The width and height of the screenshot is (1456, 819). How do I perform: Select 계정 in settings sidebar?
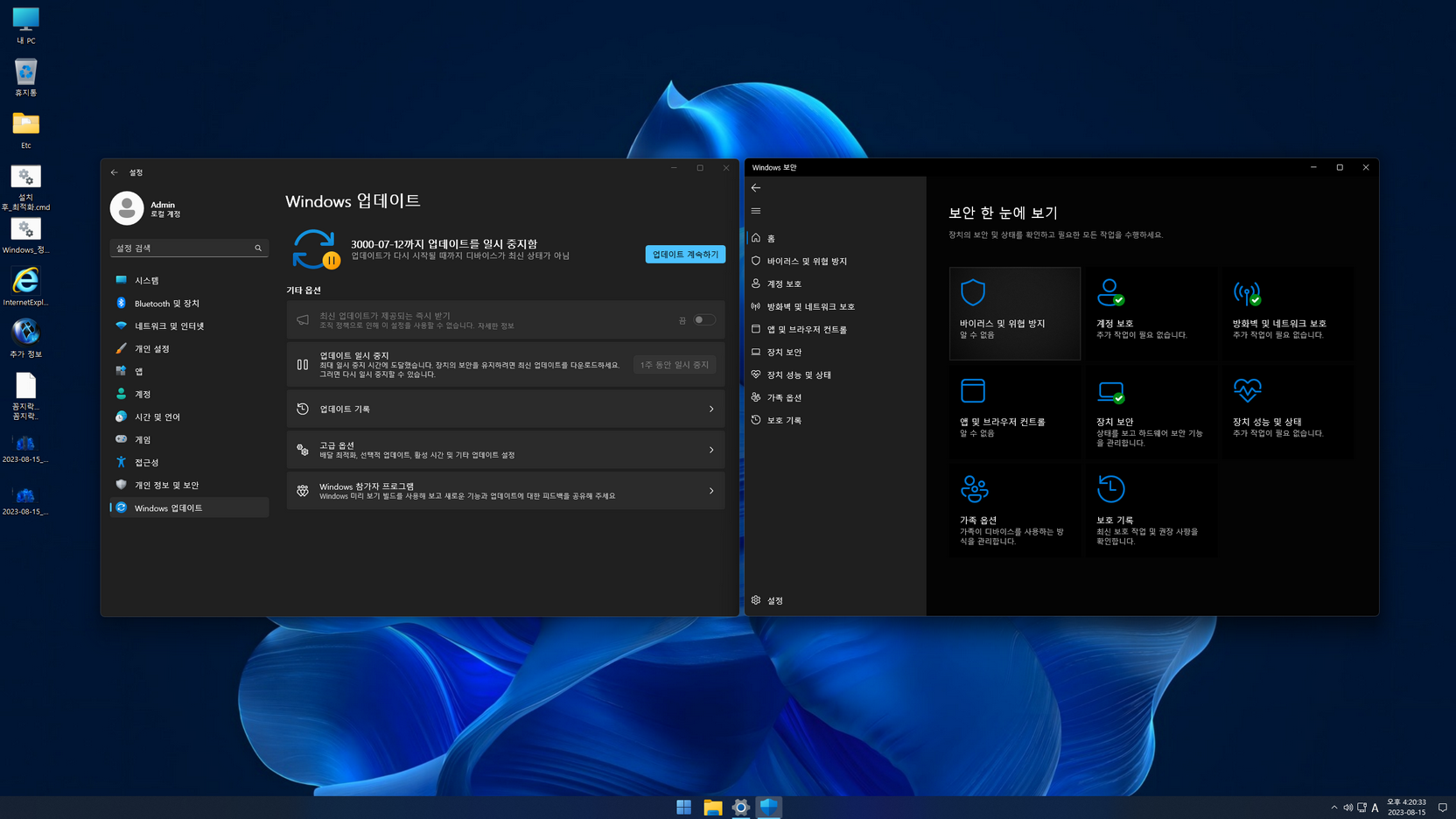tap(189, 395)
